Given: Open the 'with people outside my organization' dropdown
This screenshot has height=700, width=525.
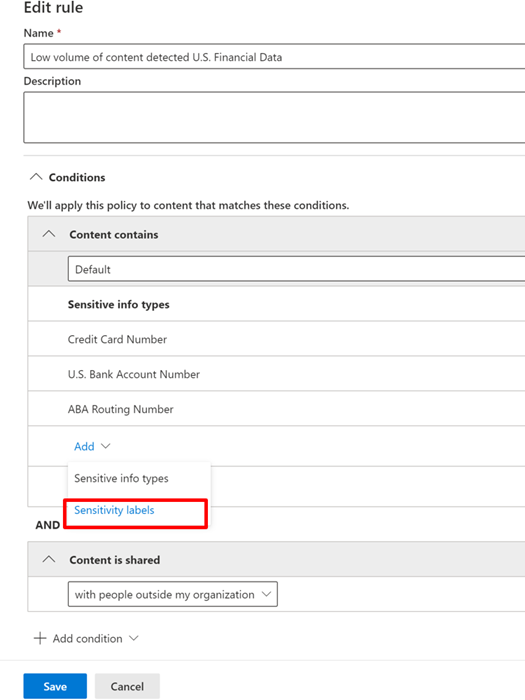Looking at the screenshot, I should coord(173,594).
